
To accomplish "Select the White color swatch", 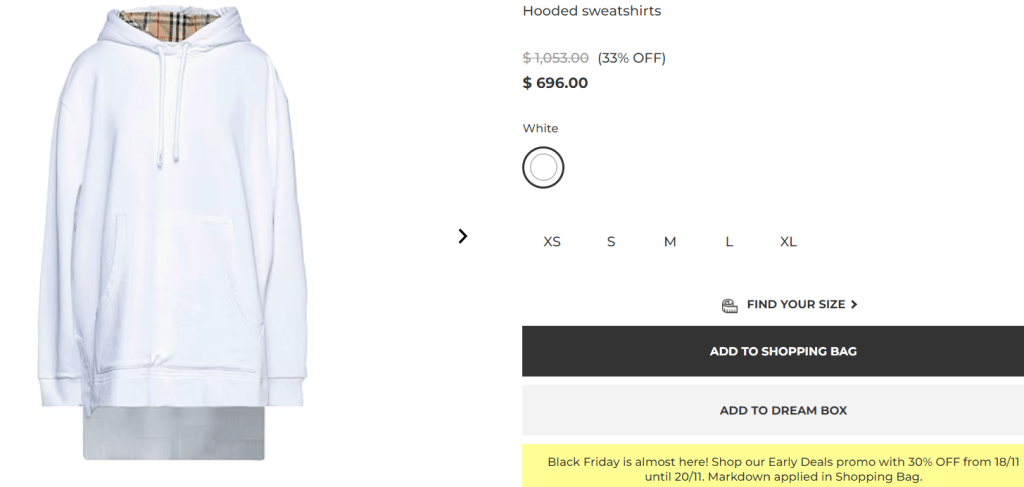I will pyautogui.click(x=543, y=168).
